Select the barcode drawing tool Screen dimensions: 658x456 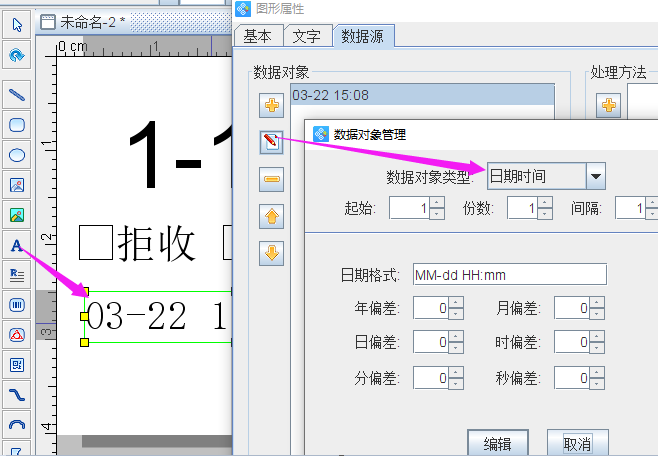(17, 305)
